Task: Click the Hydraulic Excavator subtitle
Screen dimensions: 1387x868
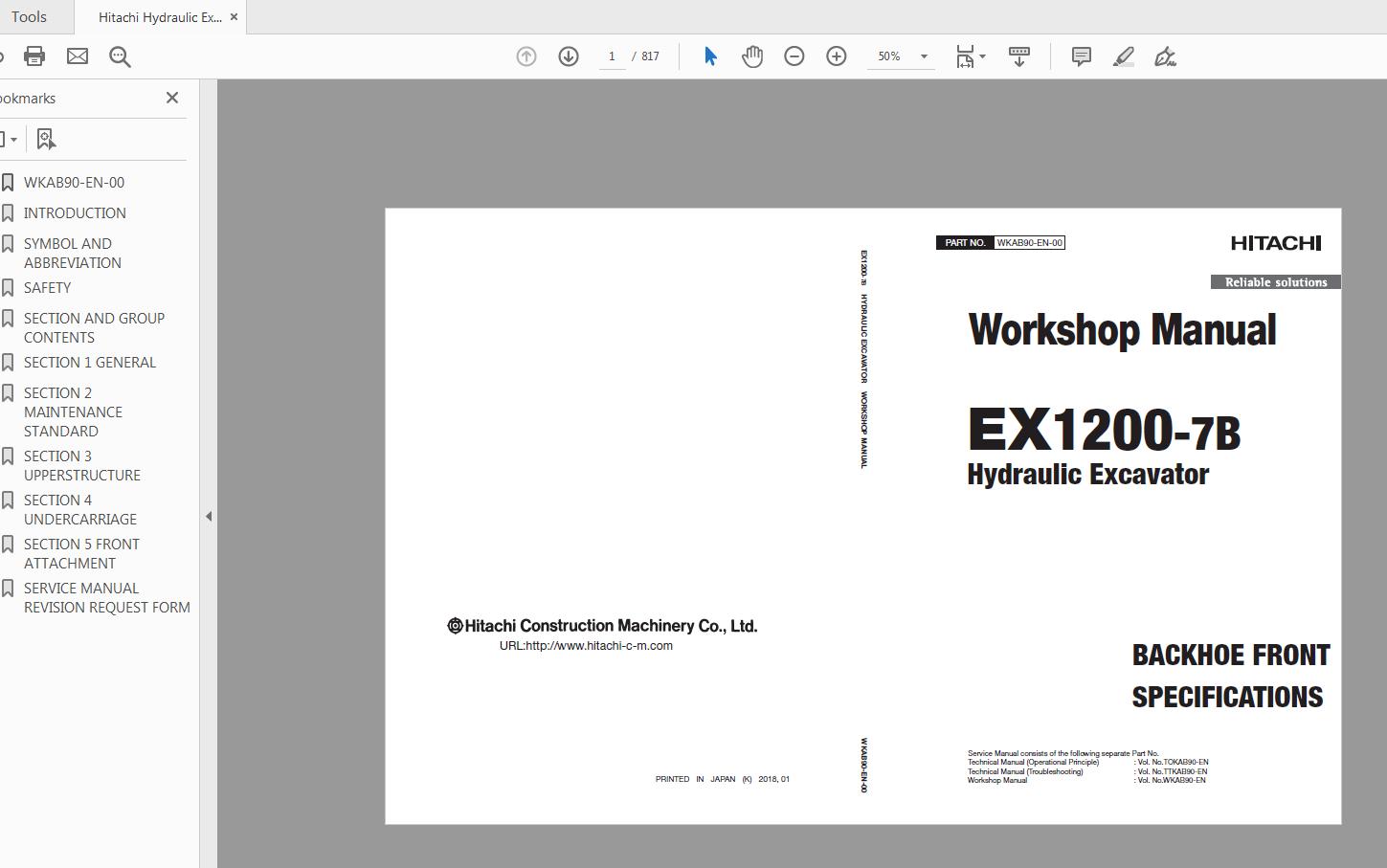Action: pyautogui.click(x=1088, y=475)
